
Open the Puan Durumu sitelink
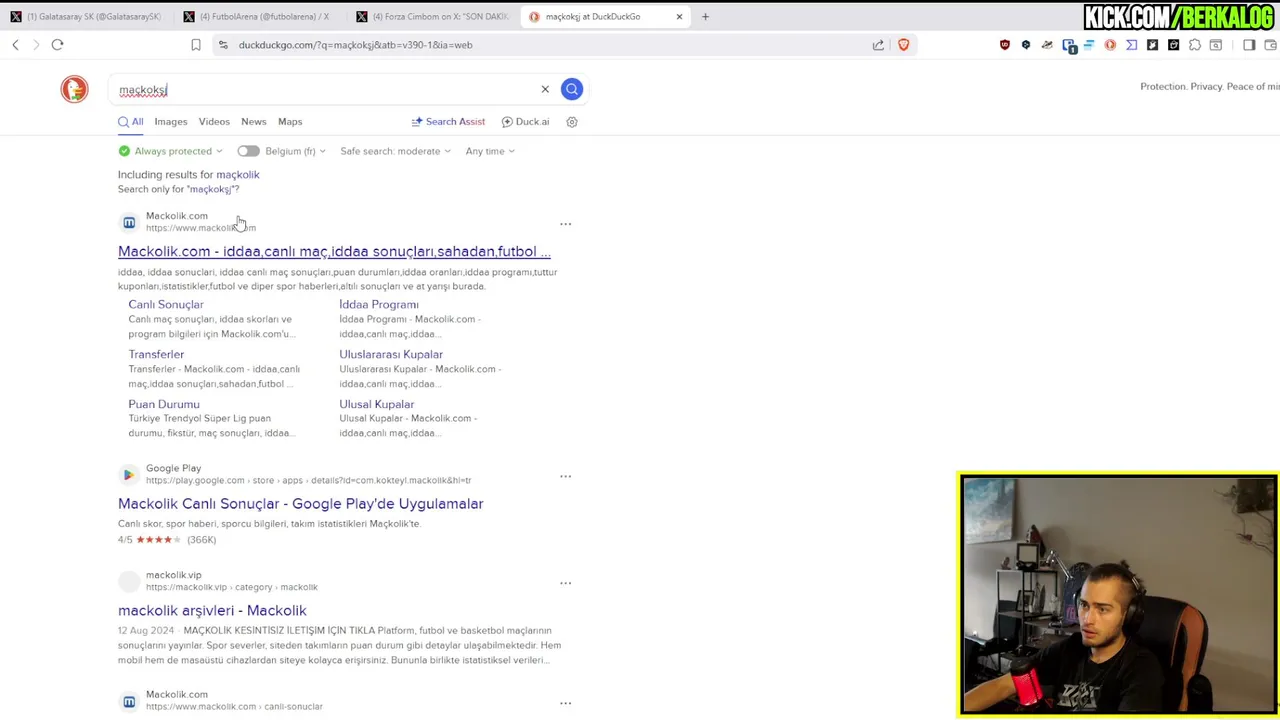click(164, 404)
